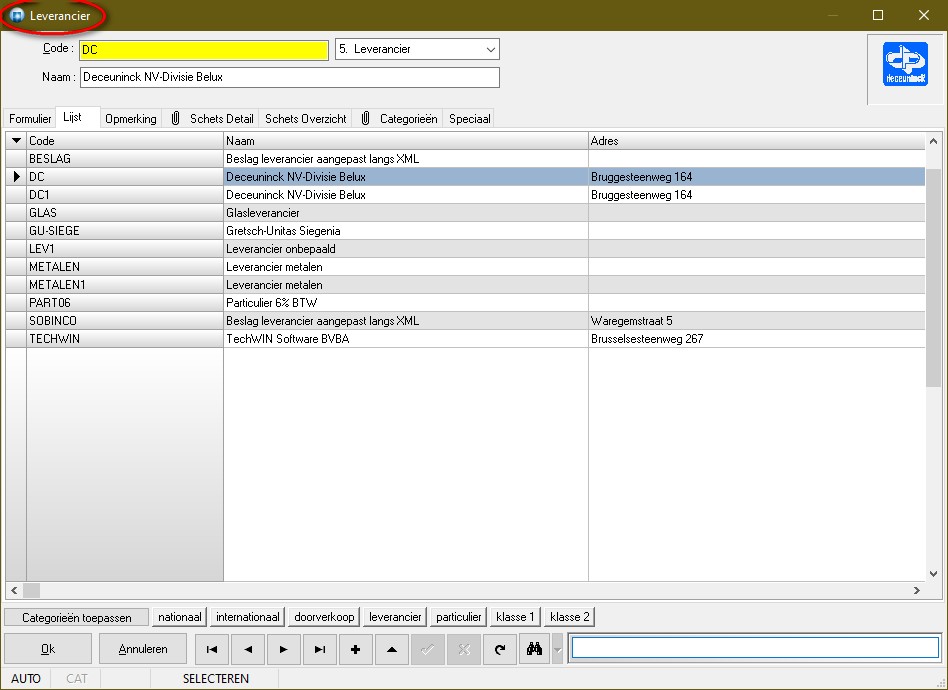Screen dimensions: 948x690
Task: Click the checkmark post-changes button
Action: point(427,649)
